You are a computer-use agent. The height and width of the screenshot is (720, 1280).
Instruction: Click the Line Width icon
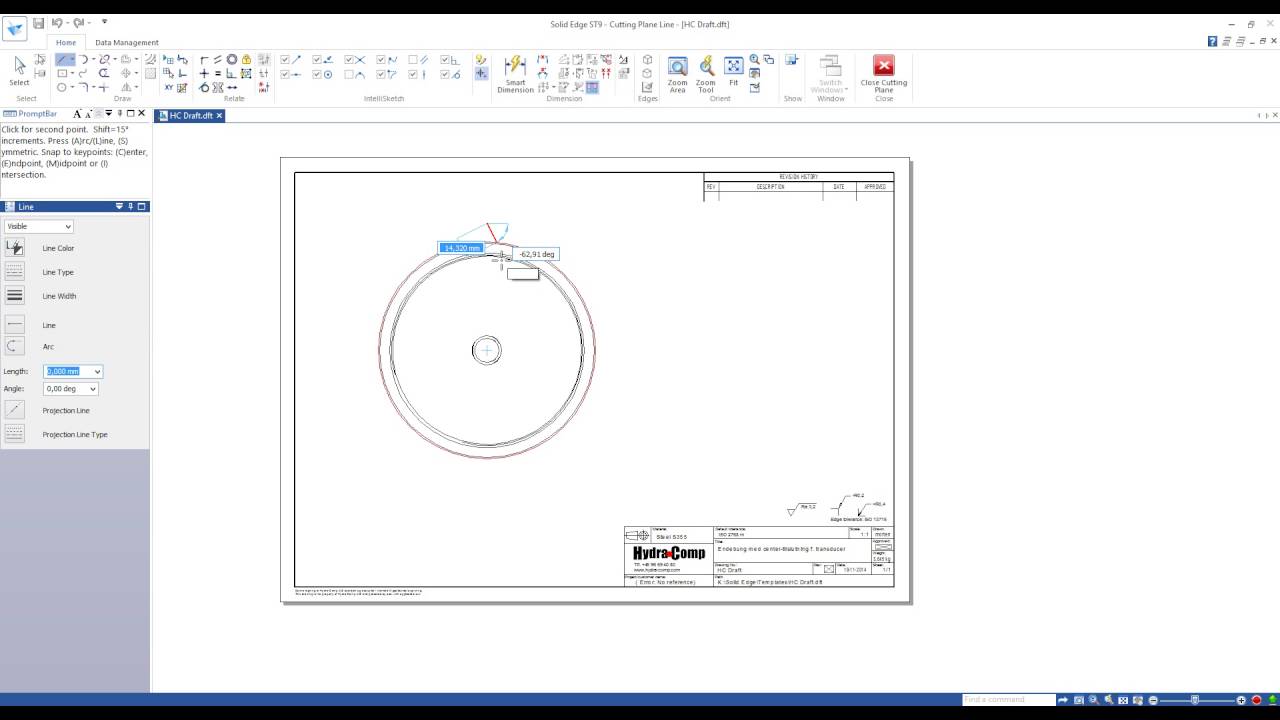tap(14, 296)
